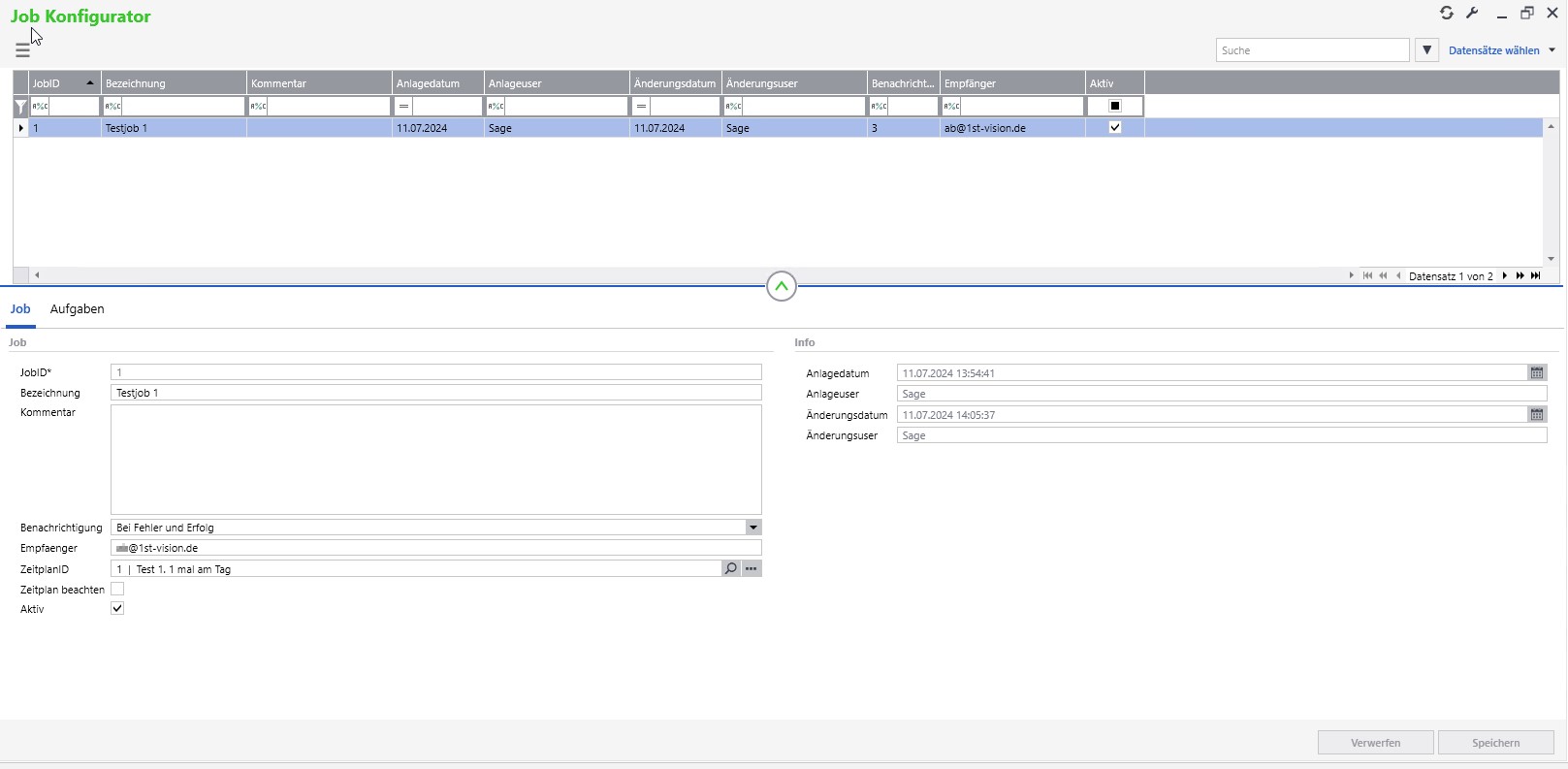The width and height of the screenshot is (1568, 769).
Task: Click the ZeitplanID search magnifier icon
Action: point(731,569)
